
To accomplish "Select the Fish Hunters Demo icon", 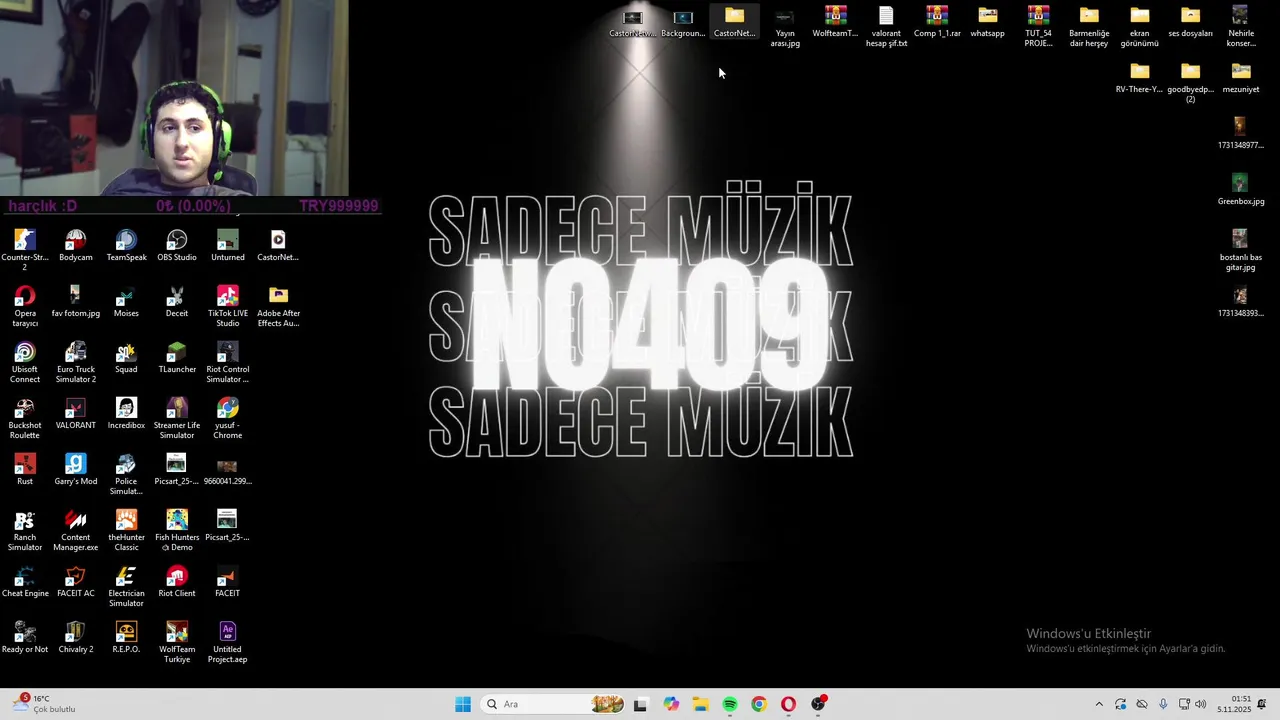I will pos(177,530).
